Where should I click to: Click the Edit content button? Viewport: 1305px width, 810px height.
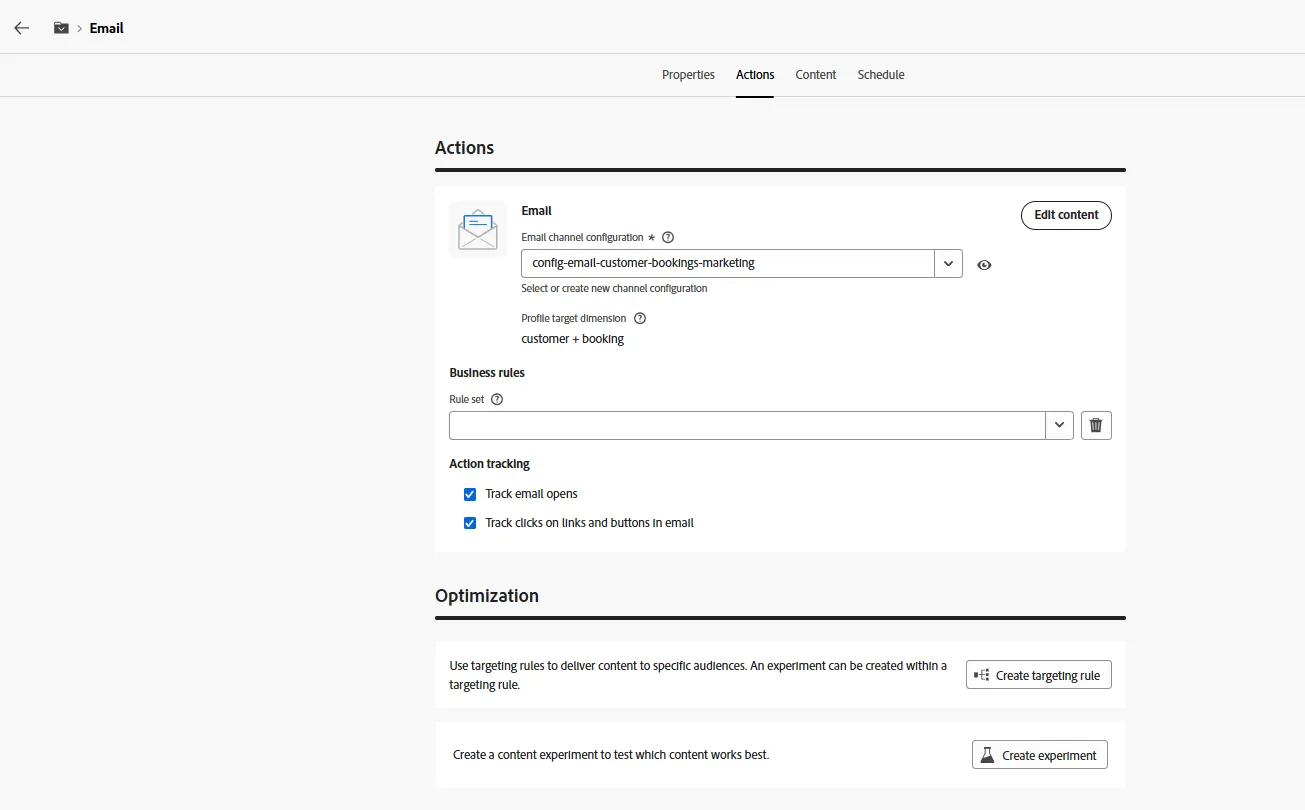point(1066,215)
